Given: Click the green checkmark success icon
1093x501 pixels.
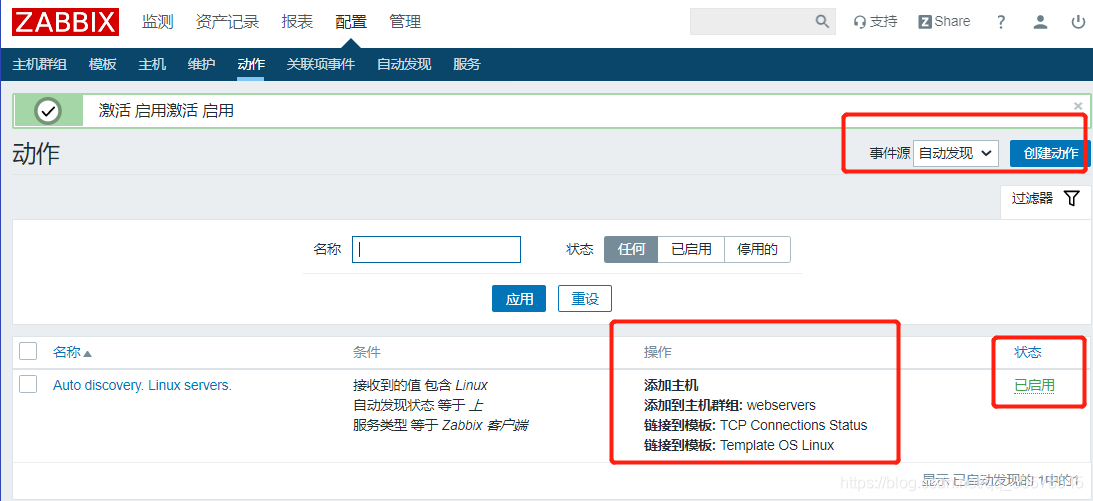Looking at the screenshot, I should tap(49, 111).
